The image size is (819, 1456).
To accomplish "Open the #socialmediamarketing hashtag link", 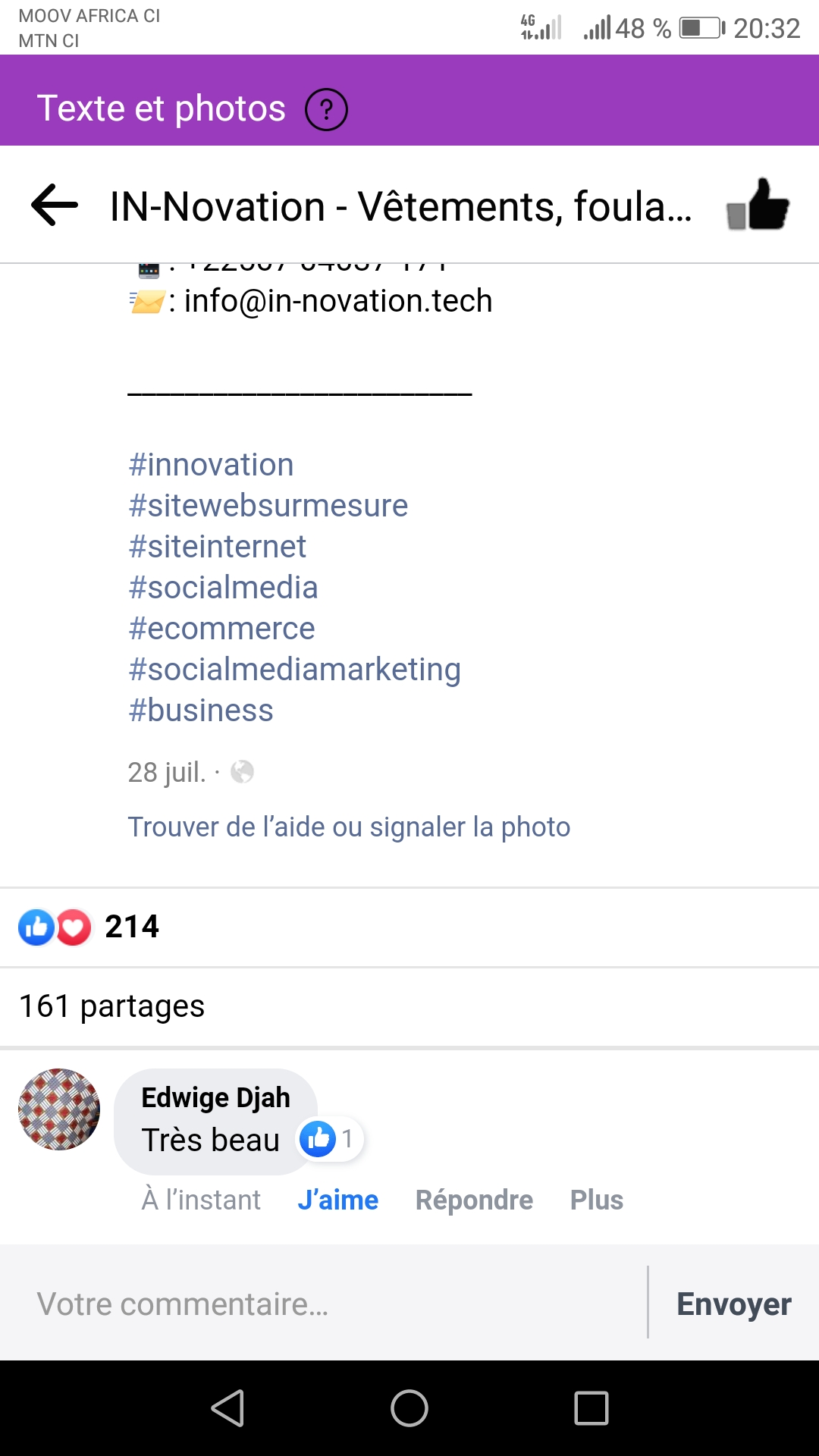I will tap(294, 670).
